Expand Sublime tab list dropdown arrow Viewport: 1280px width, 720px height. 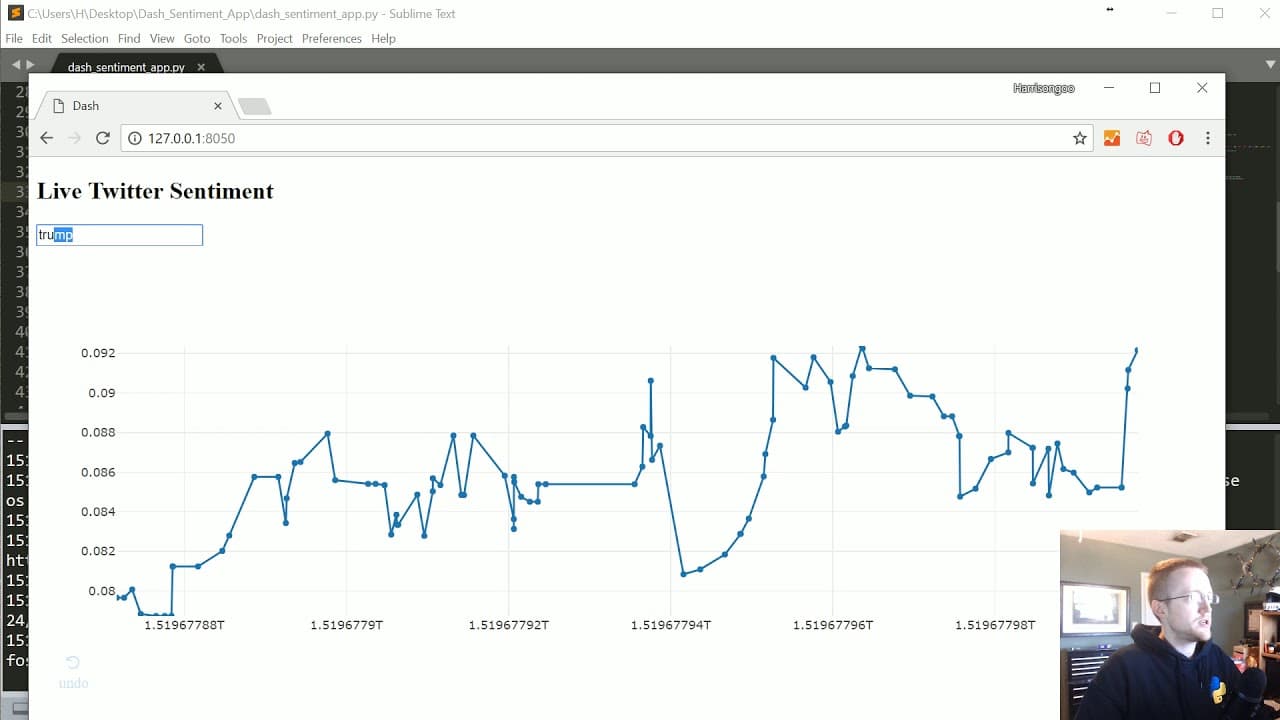tap(1270, 64)
